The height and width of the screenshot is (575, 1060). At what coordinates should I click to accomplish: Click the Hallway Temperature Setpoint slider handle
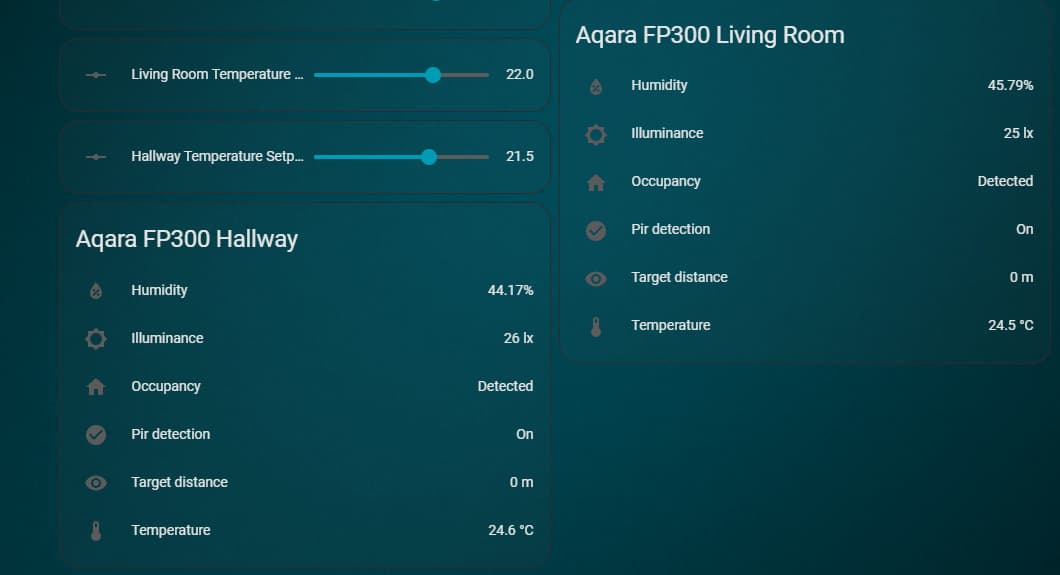[429, 157]
